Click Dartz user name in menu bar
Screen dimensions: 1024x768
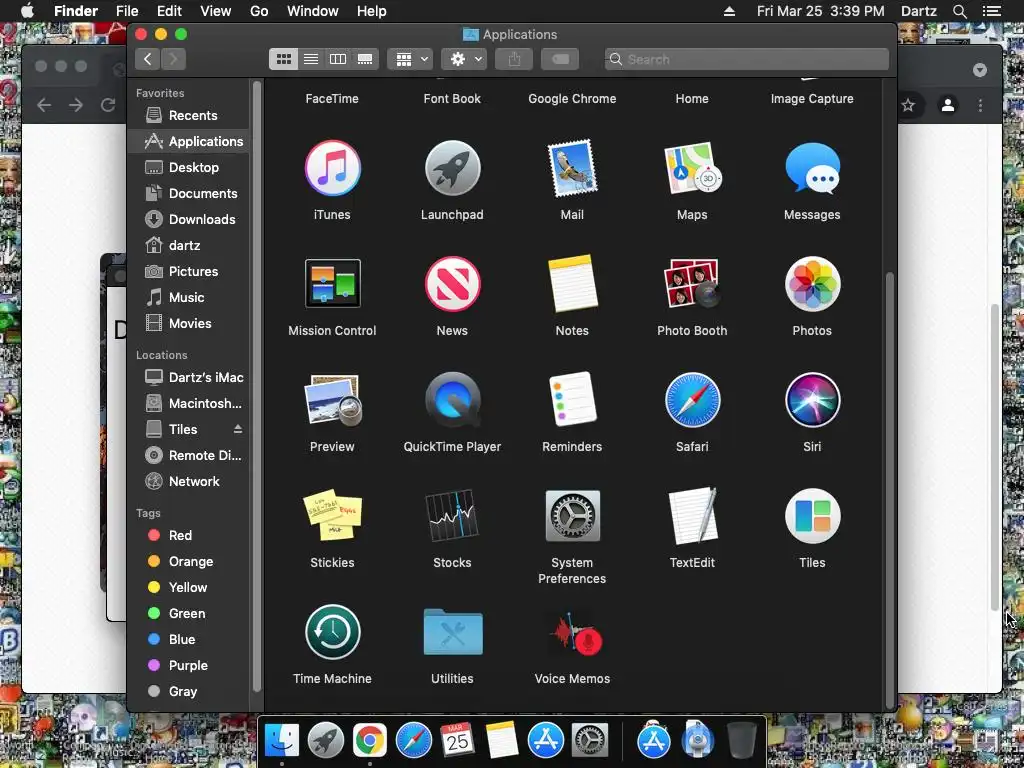coord(918,11)
